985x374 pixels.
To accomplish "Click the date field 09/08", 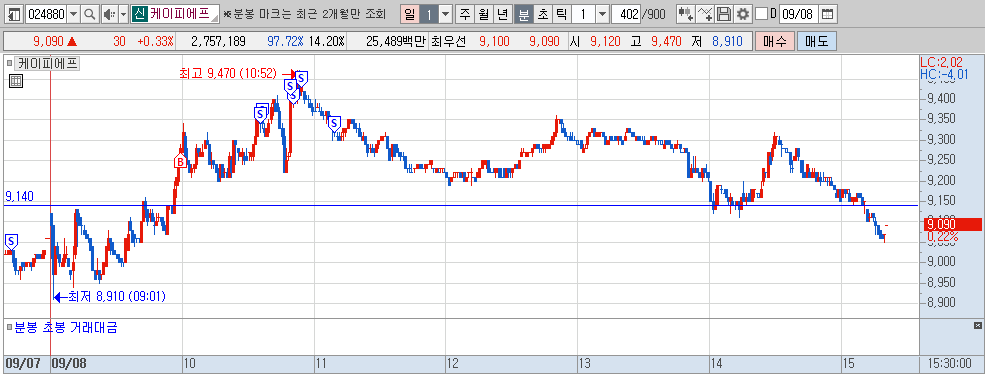I will click(798, 13).
